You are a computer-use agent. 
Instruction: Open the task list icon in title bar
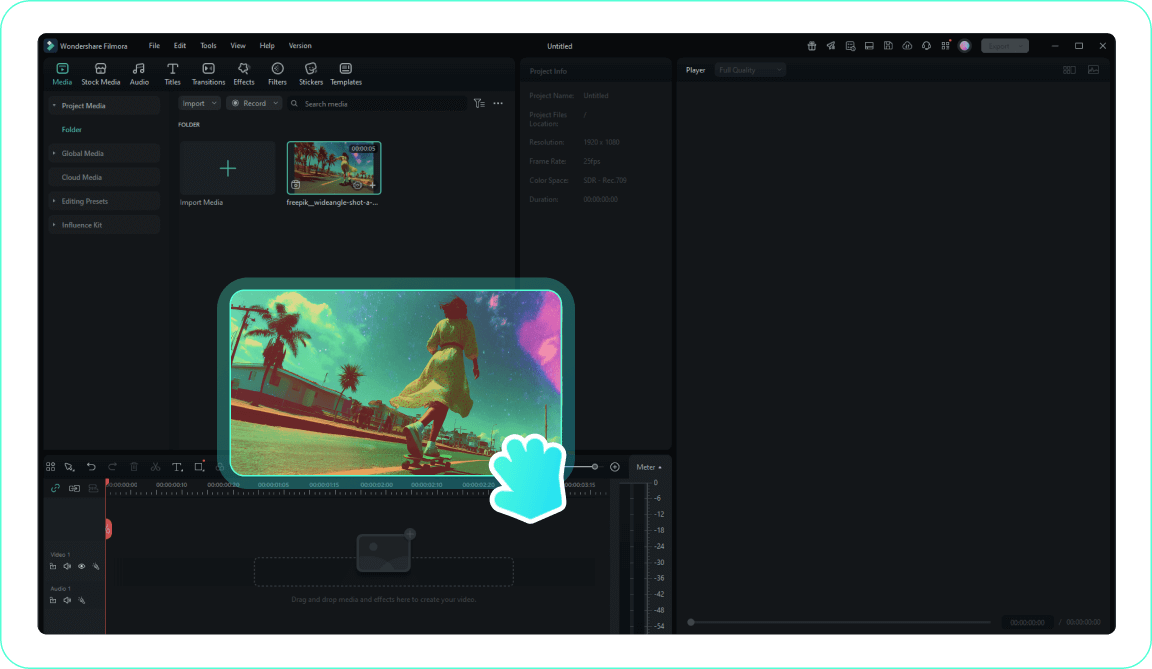click(x=850, y=46)
